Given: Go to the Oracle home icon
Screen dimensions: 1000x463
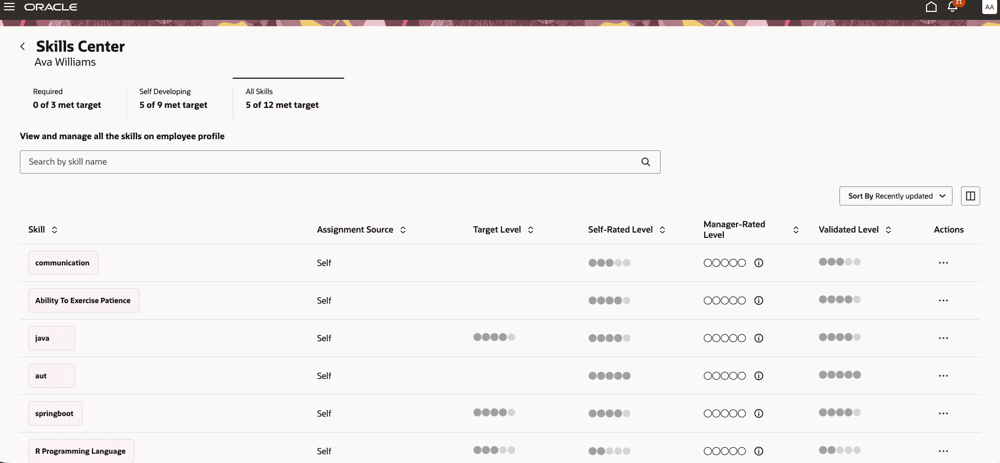Looking at the screenshot, I should click(x=931, y=7).
